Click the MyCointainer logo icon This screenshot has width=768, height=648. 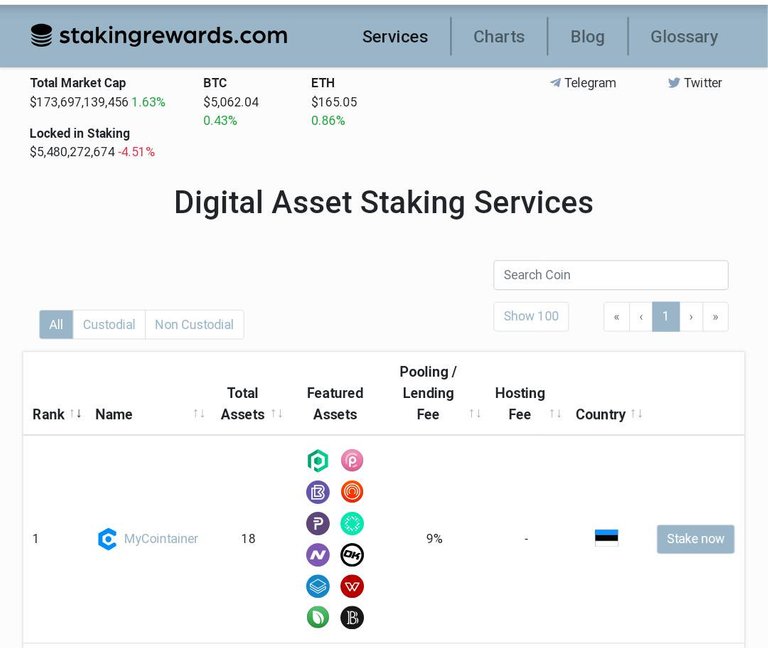coord(107,539)
